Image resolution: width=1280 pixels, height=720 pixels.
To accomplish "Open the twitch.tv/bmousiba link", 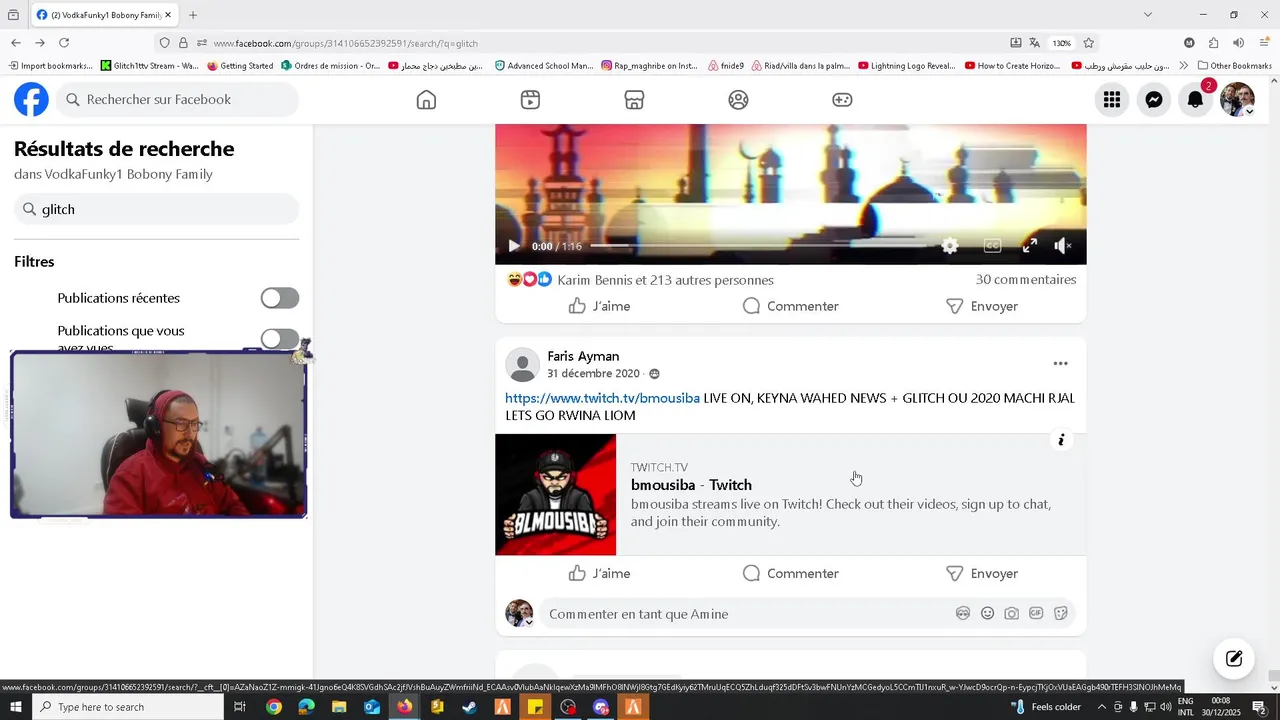I will coord(602,398).
